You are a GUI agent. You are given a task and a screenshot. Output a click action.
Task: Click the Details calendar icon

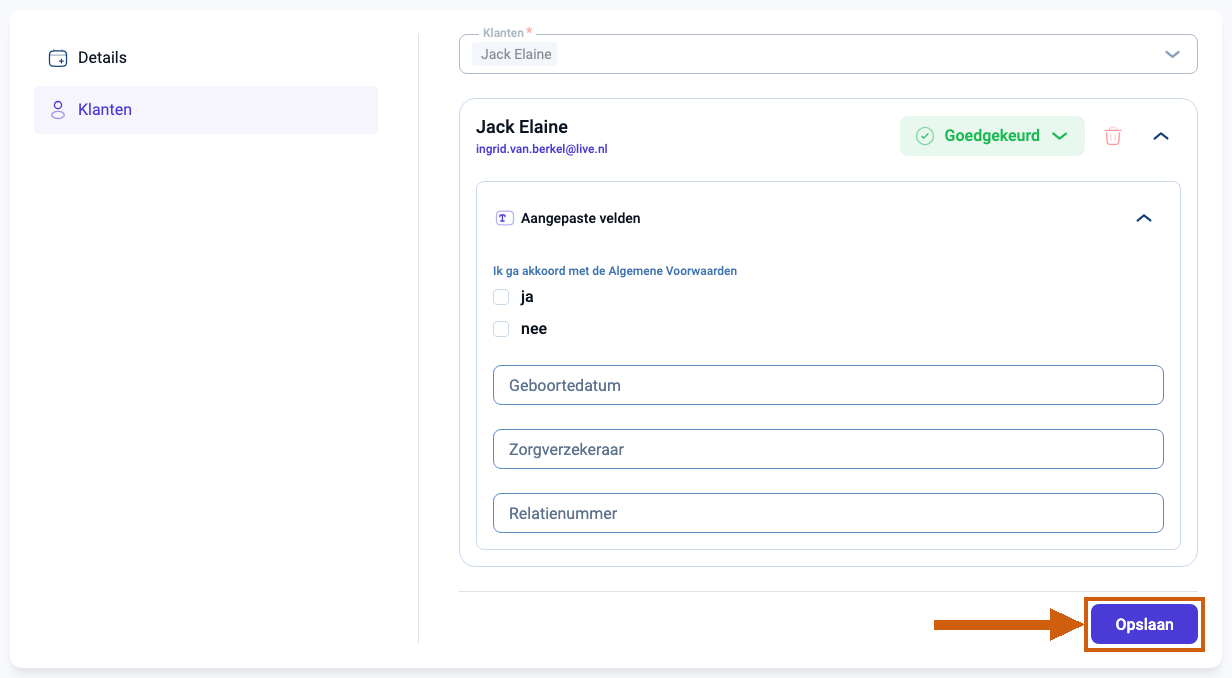58,58
